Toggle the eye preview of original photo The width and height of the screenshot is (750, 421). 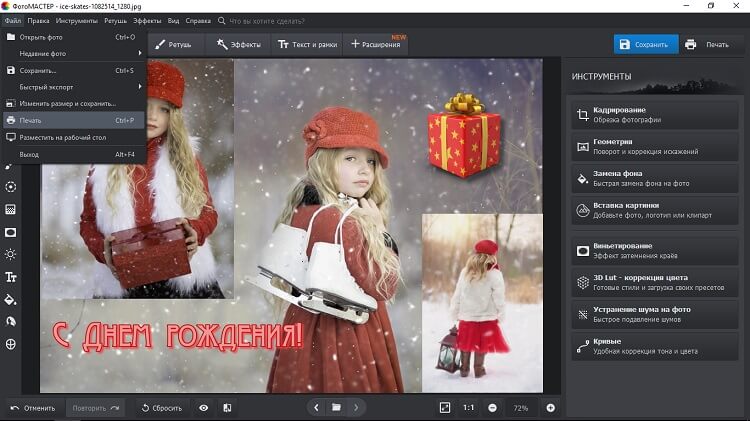204,408
